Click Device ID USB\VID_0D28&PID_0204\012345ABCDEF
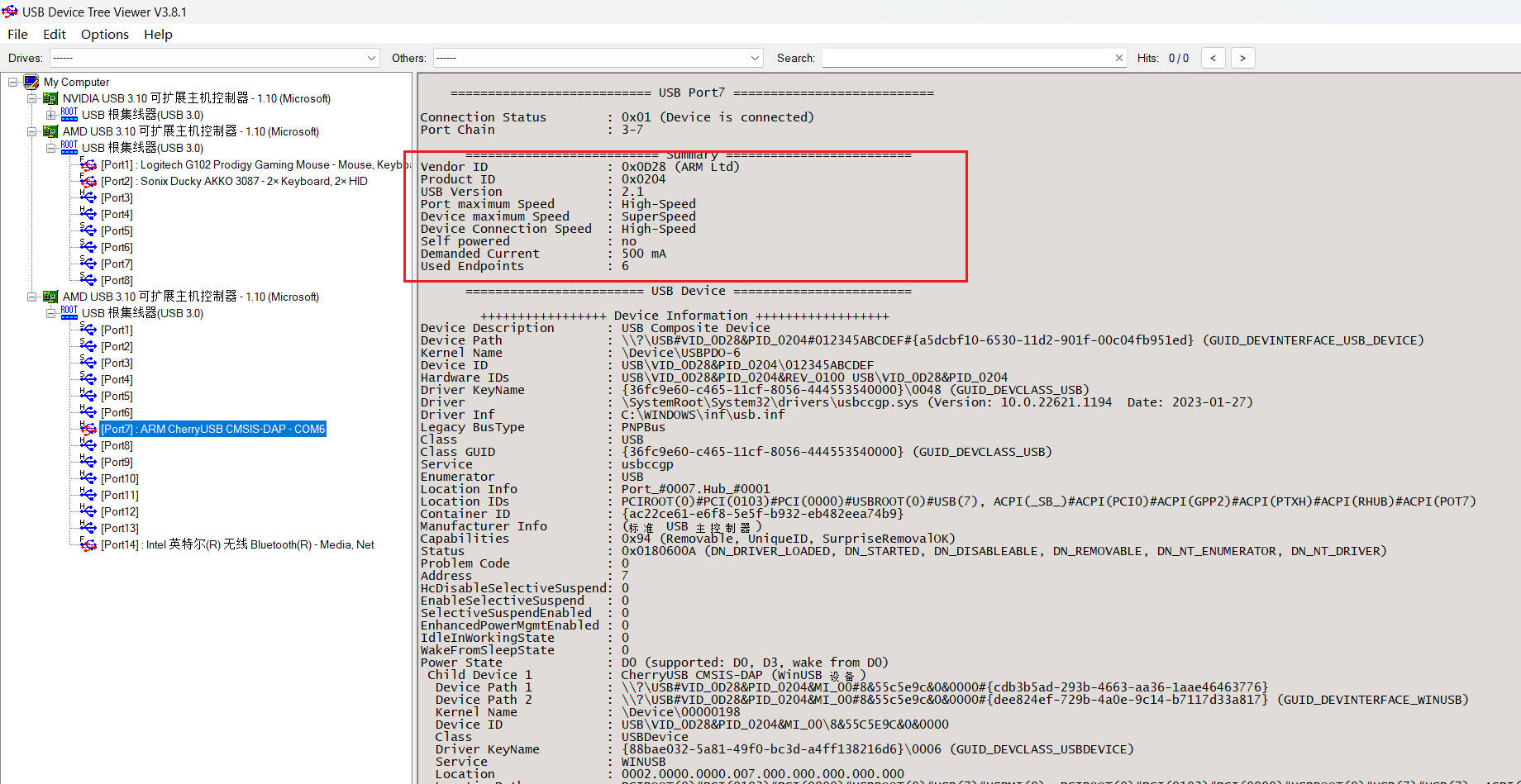1521x784 pixels. 747,365
